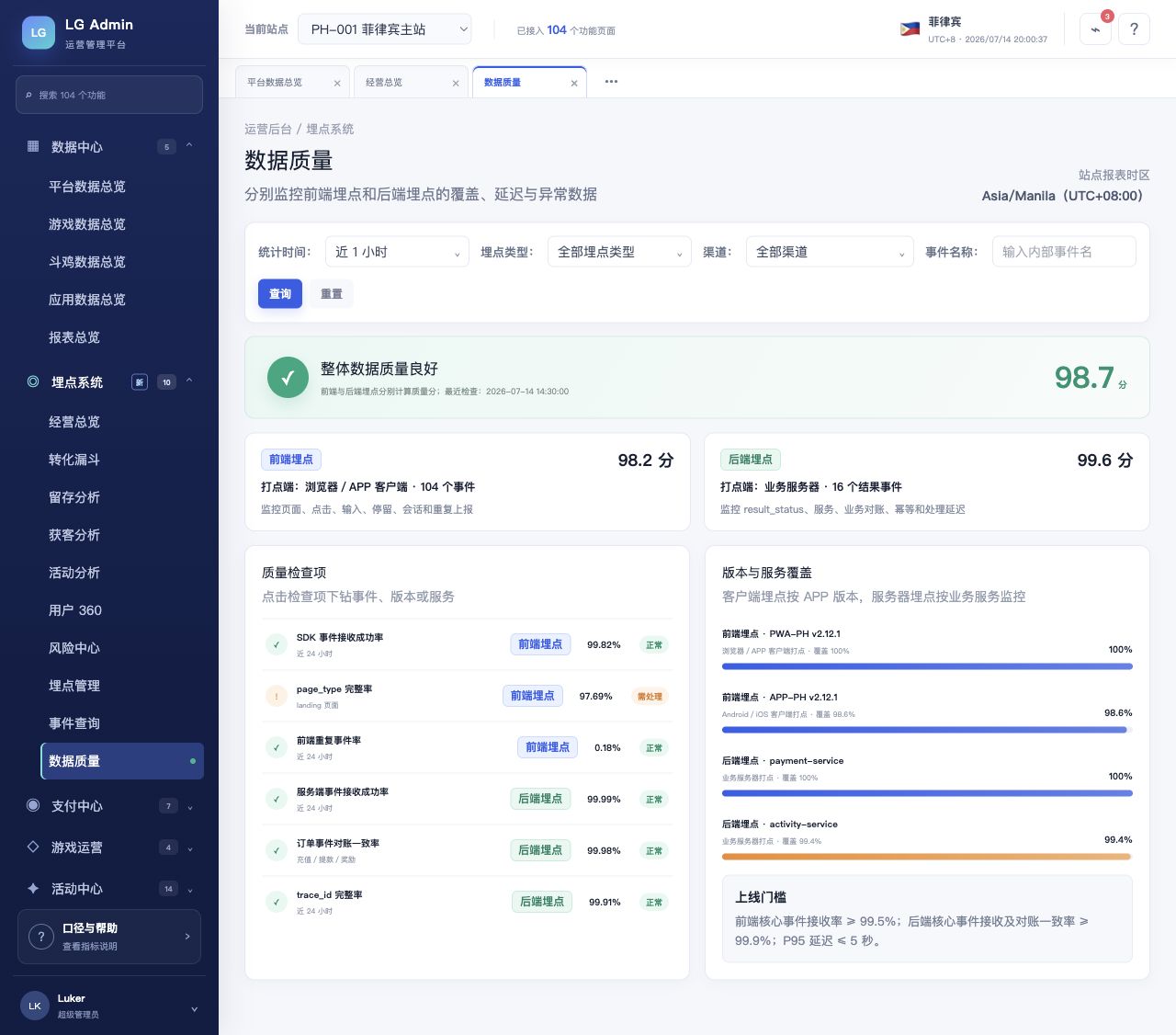Click the APP-PH v2.12.1 coverage bar
Viewport: 1176px width, 1035px height.
(927, 730)
